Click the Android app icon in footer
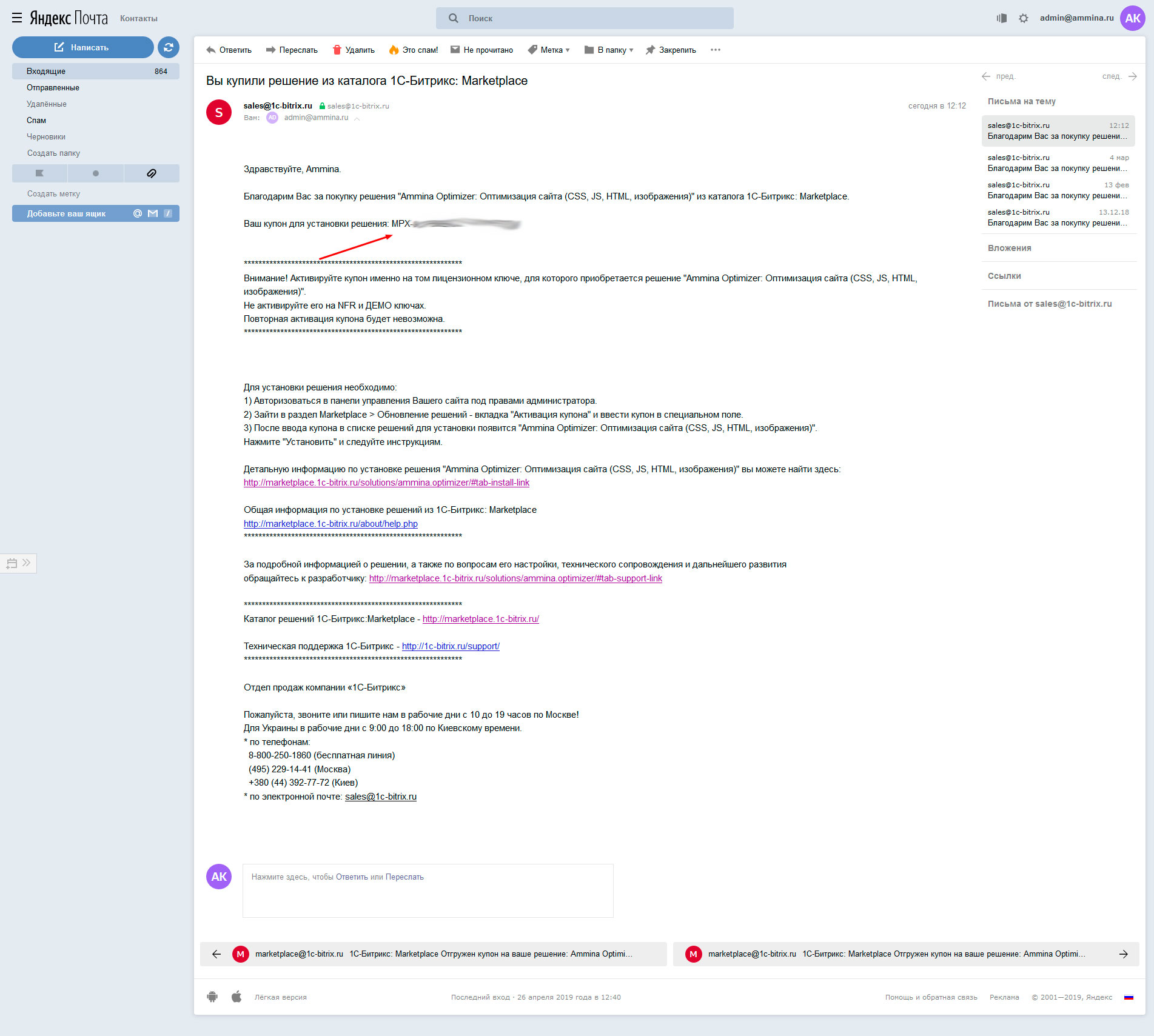Screen dimensions: 1154x1036 pyautogui.click(x=212, y=997)
